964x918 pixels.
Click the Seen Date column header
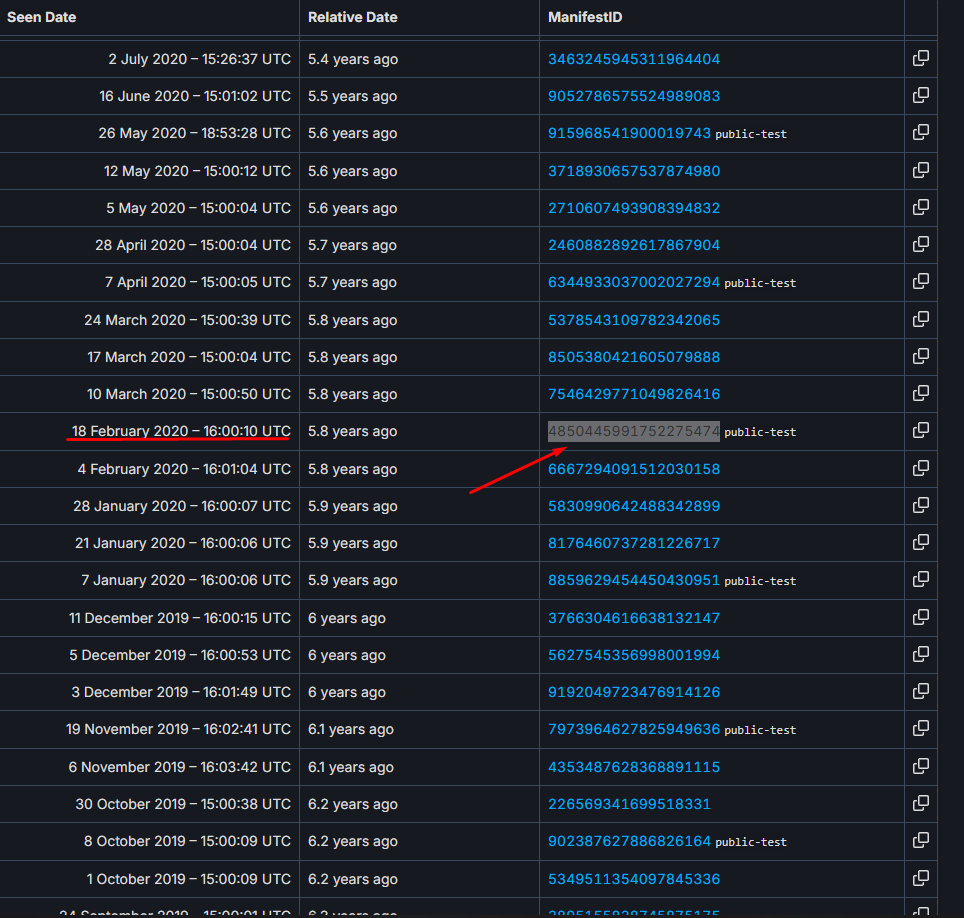[42, 17]
